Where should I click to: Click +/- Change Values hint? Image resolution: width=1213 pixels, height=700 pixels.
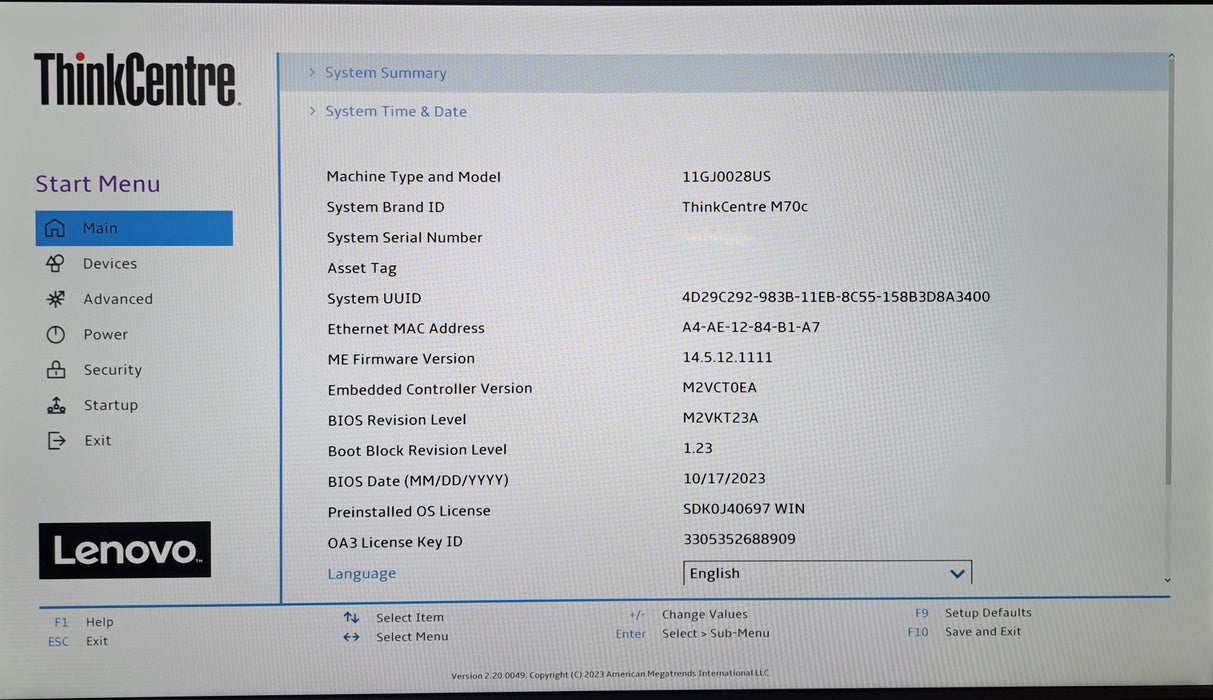pos(688,615)
